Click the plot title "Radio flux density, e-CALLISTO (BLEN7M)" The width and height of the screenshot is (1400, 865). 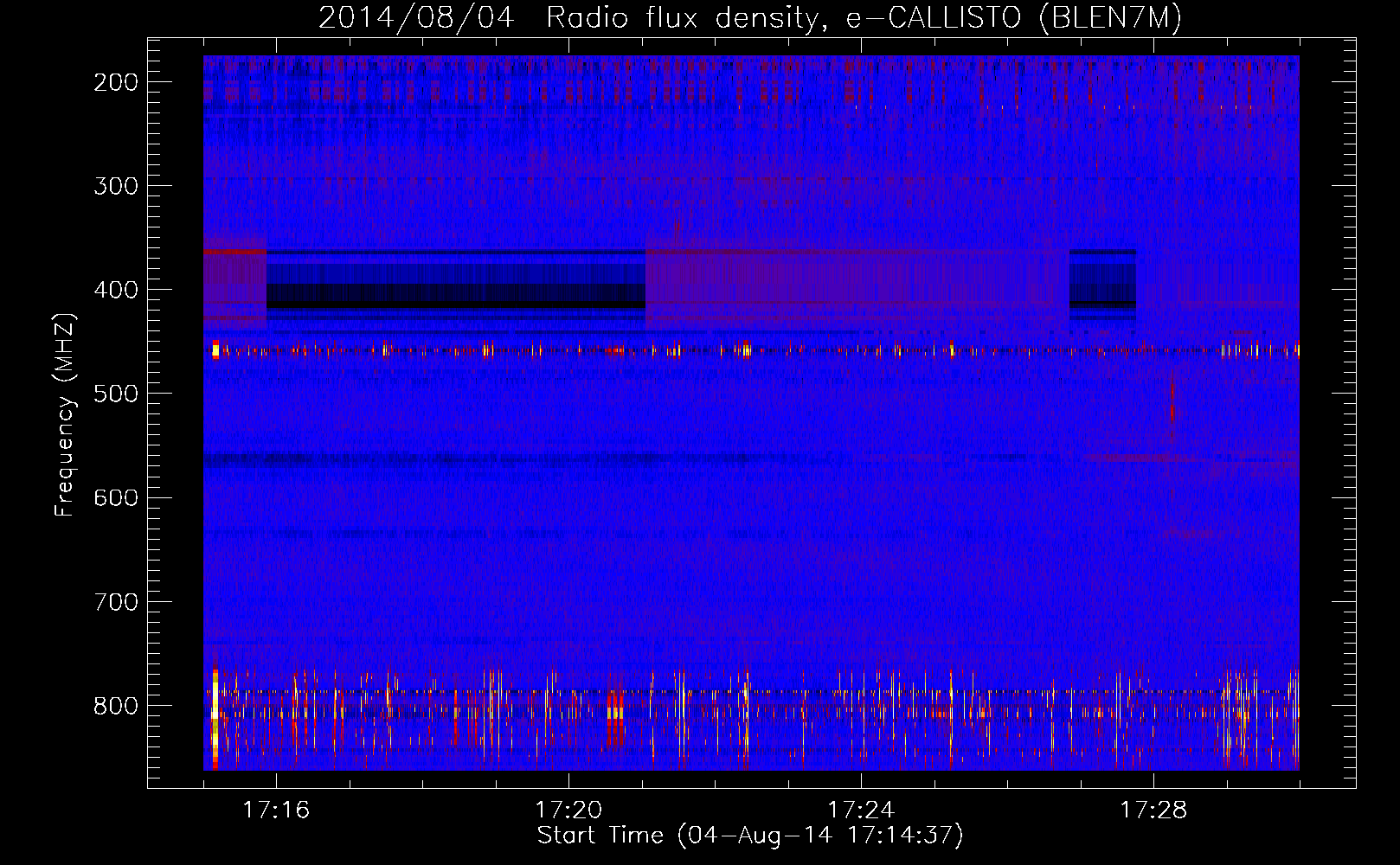tap(864, 17)
